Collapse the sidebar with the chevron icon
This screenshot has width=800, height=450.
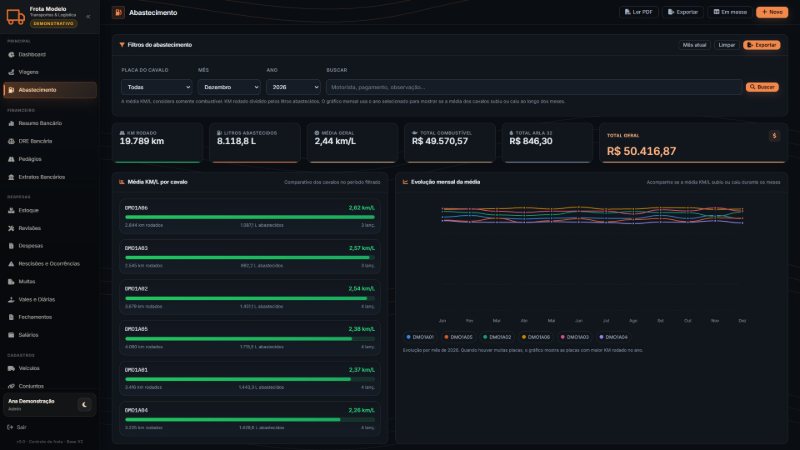coord(88,16)
